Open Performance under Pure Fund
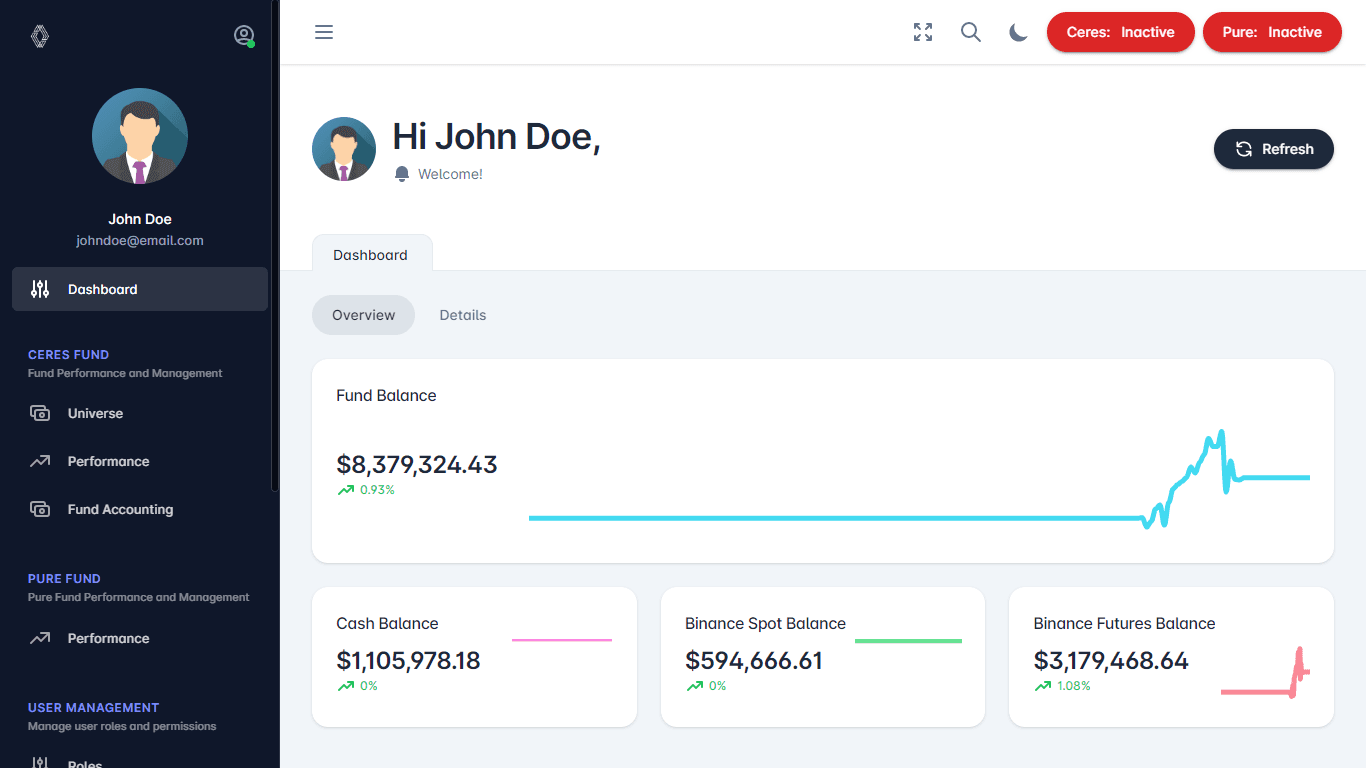The width and height of the screenshot is (1366, 768). click(108, 638)
